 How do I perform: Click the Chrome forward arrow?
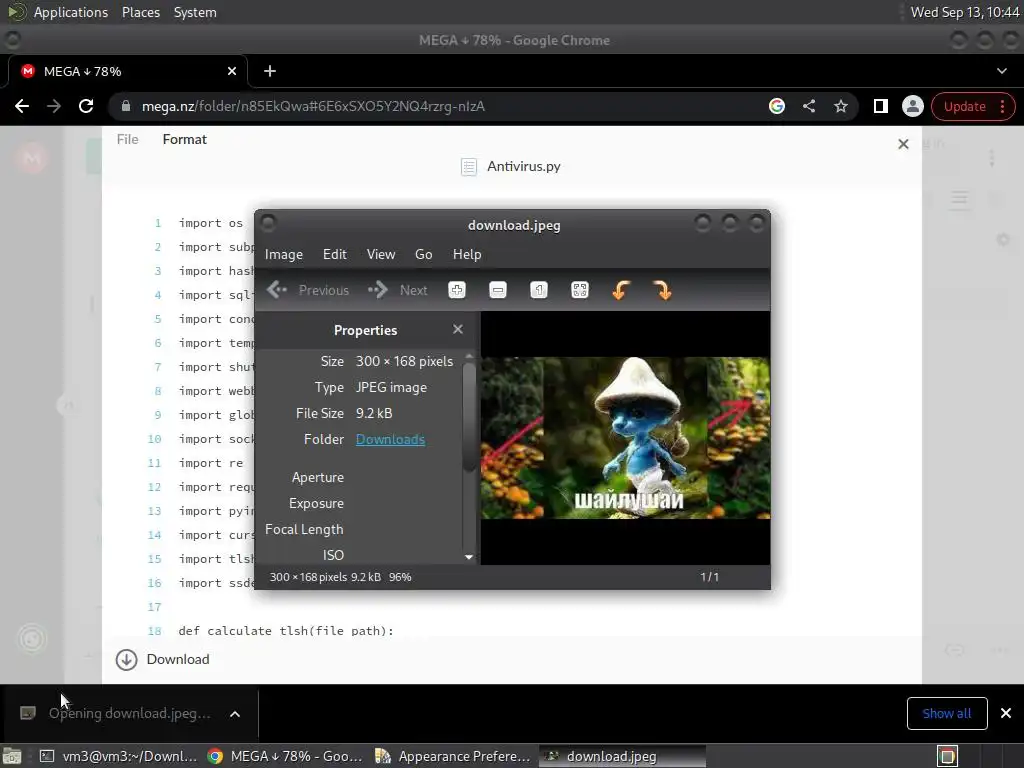coord(54,106)
